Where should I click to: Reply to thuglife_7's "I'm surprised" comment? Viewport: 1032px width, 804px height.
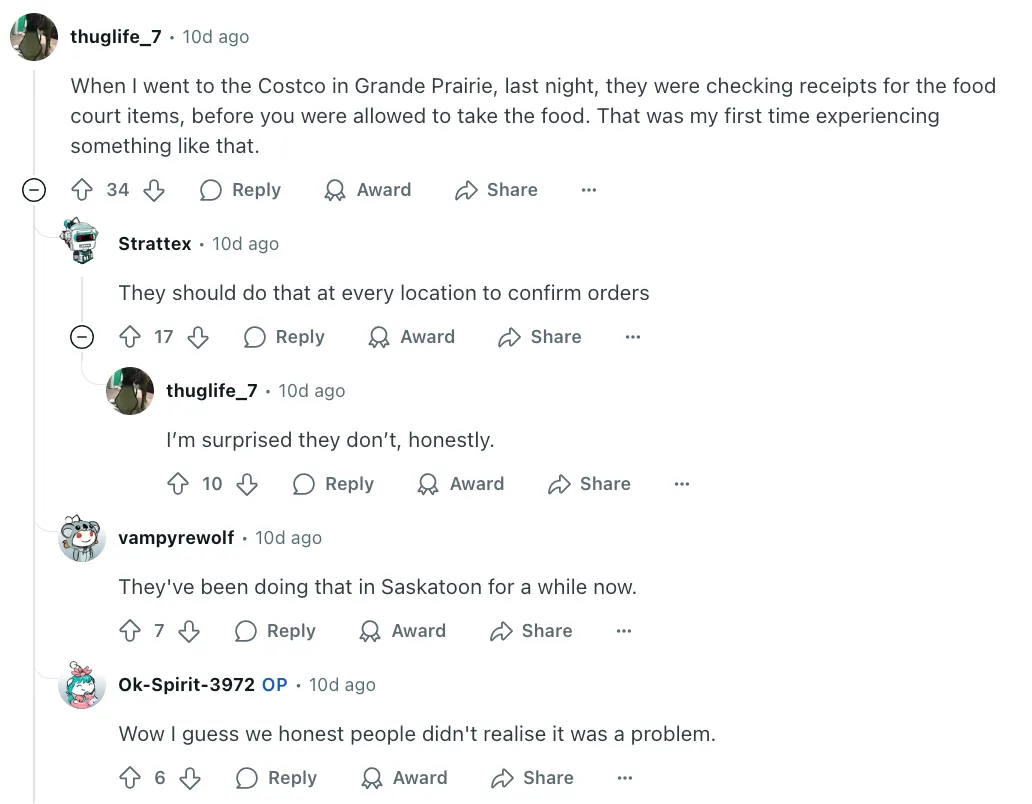click(x=333, y=484)
